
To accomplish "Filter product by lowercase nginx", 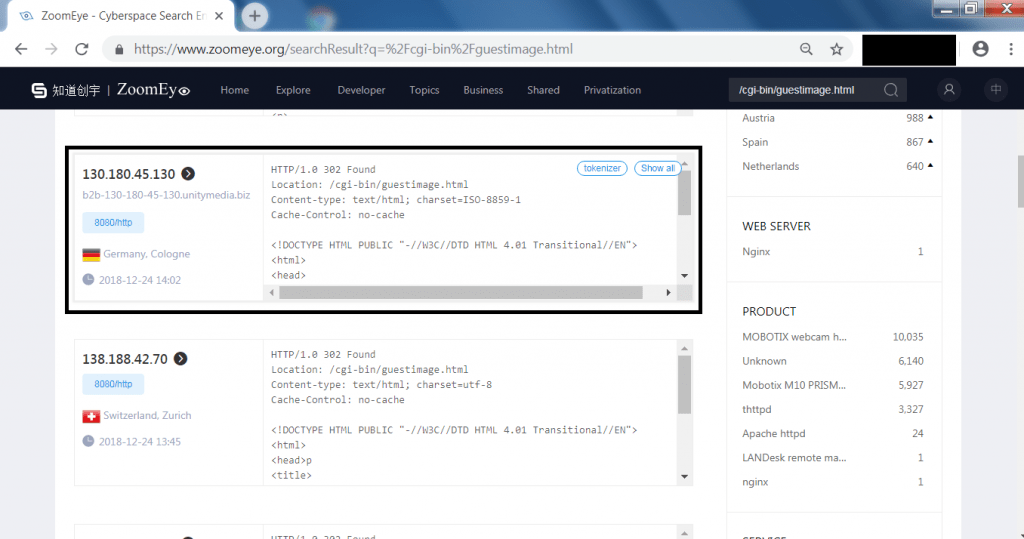I will click(x=755, y=482).
